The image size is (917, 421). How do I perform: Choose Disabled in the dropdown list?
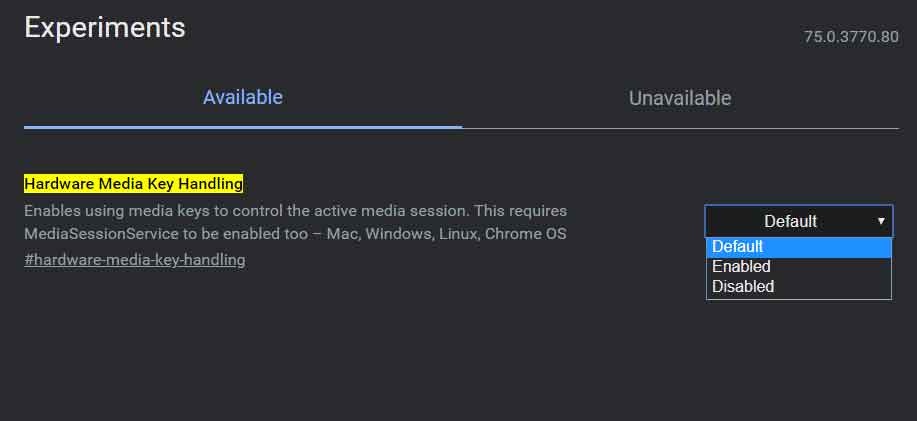pos(743,287)
